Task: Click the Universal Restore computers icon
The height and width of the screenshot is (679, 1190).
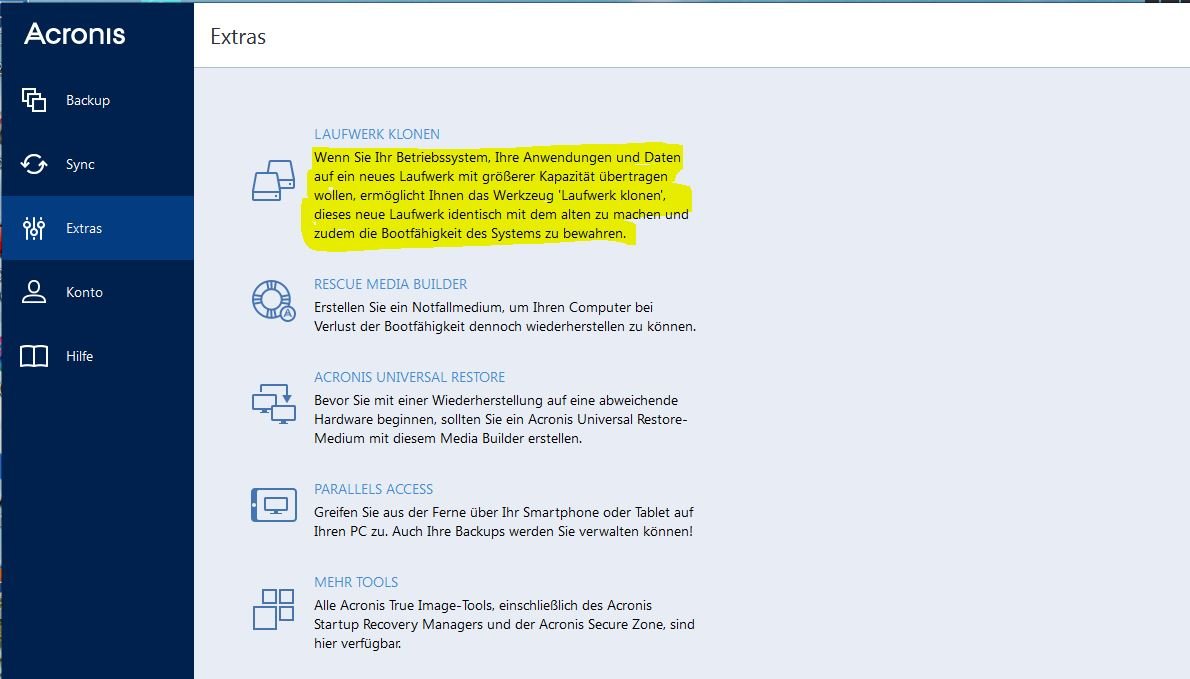Action: pyautogui.click(x=273, y=404)
